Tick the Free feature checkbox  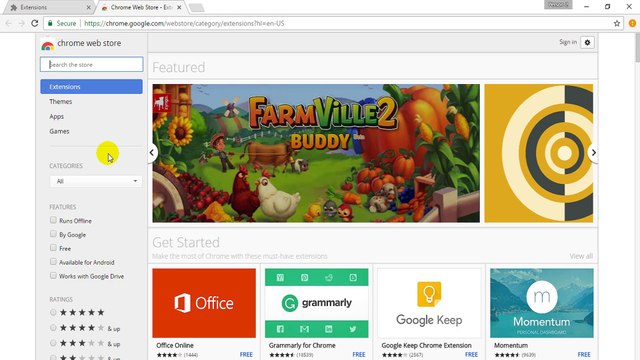click(53, 248)
